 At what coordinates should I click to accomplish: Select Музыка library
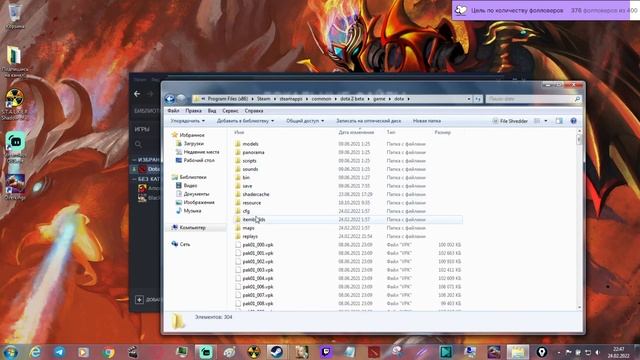pos(188,211)
